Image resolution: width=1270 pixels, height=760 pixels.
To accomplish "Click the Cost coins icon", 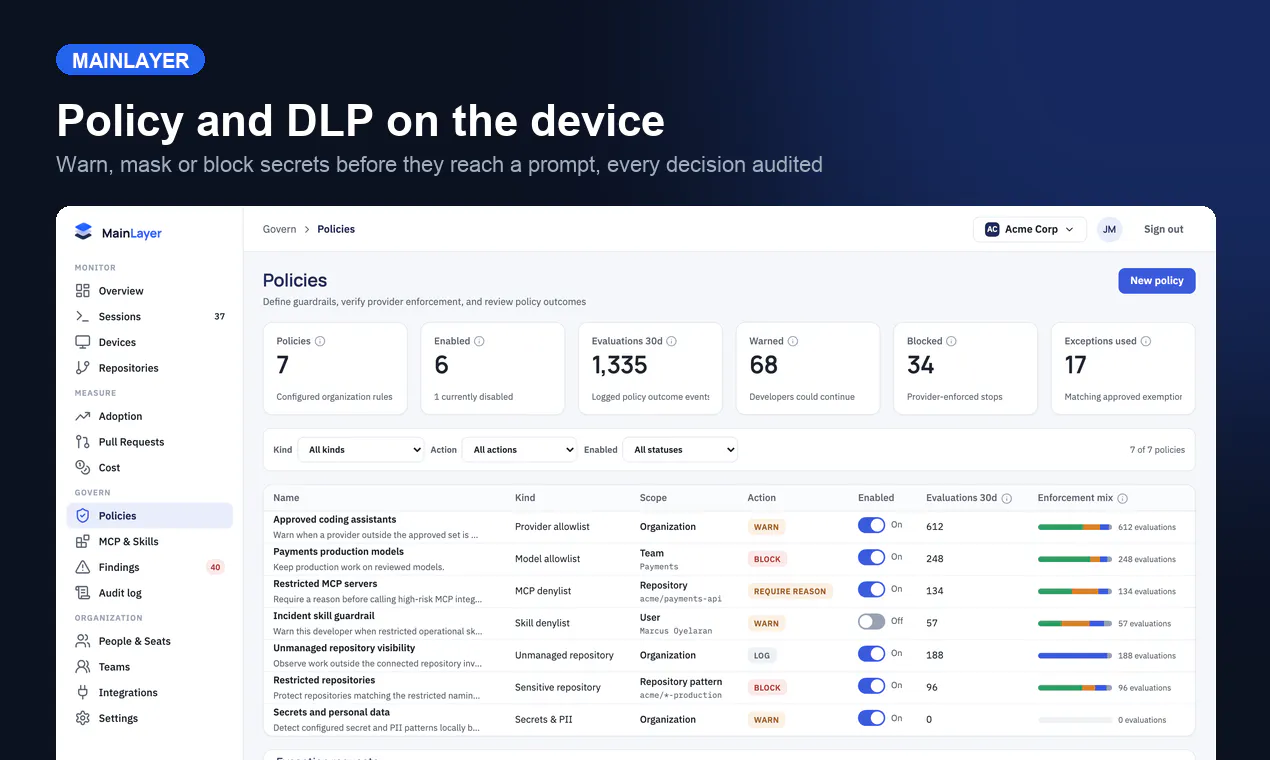I will click(83, 467).
